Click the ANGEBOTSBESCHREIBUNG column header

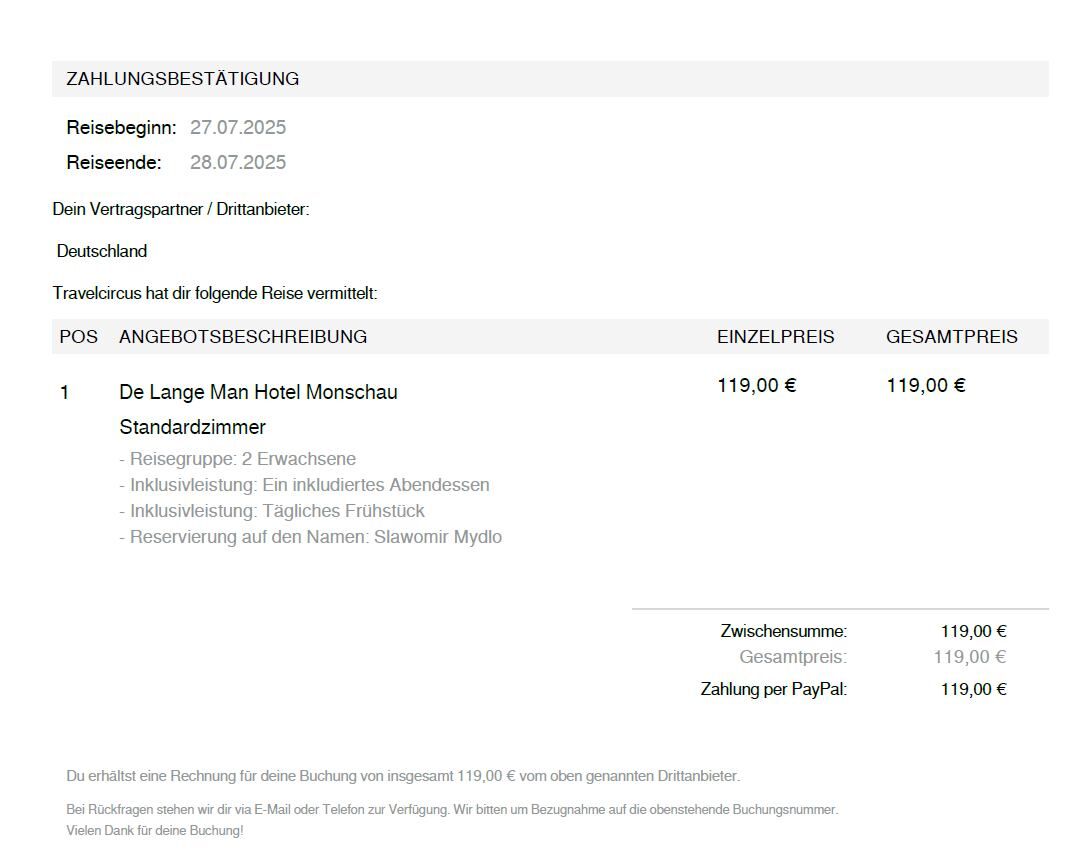243,337
